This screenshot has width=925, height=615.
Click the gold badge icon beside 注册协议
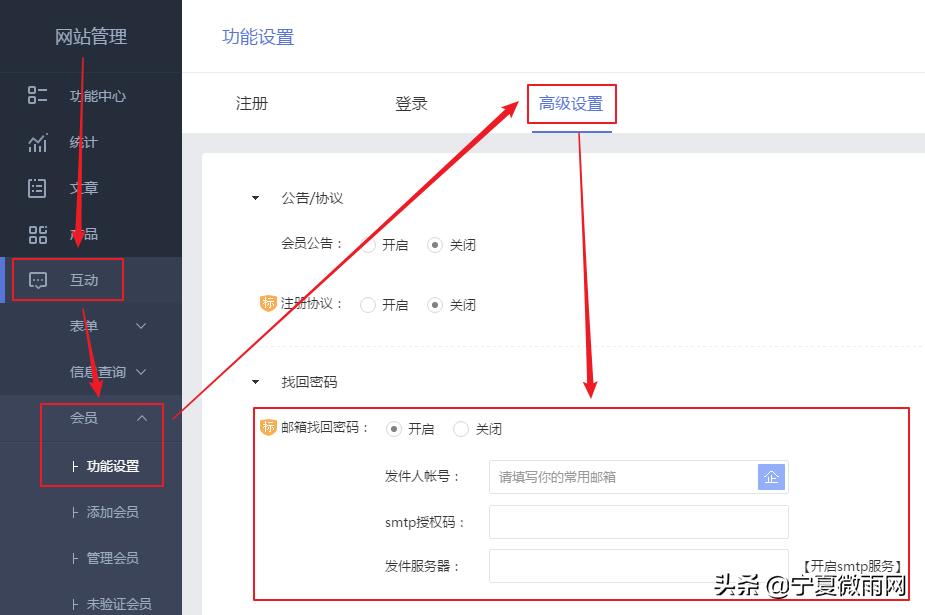point(267,304)
